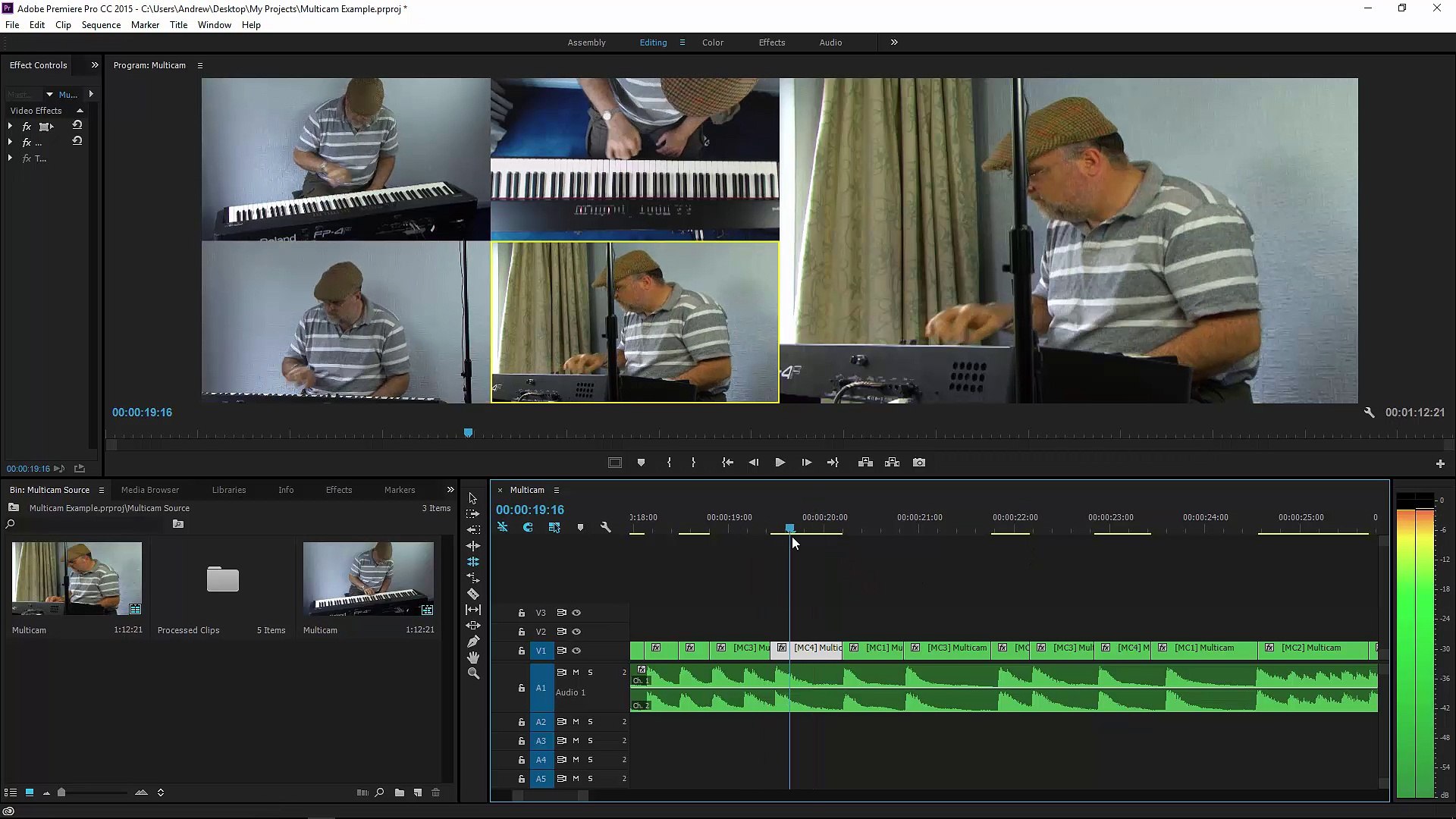This screenshot has width=1456, height=819.
Task: Toggle the lock on track V3
Action: pyautogui.click(x=522, y=613)
